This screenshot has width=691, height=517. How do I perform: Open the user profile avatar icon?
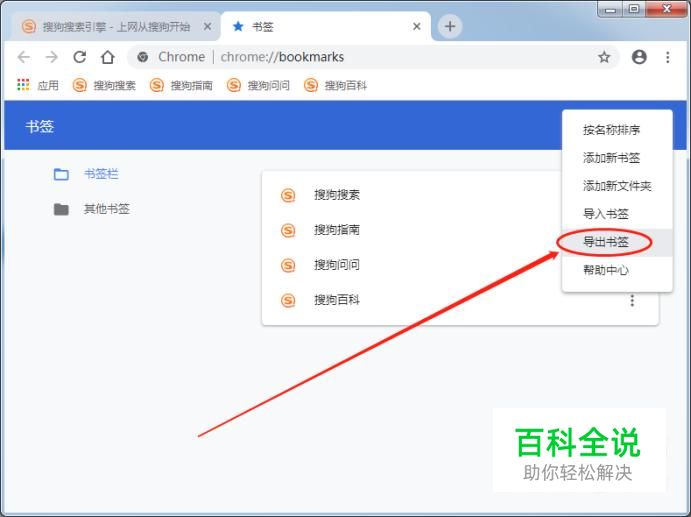click(x=639, y=57)
